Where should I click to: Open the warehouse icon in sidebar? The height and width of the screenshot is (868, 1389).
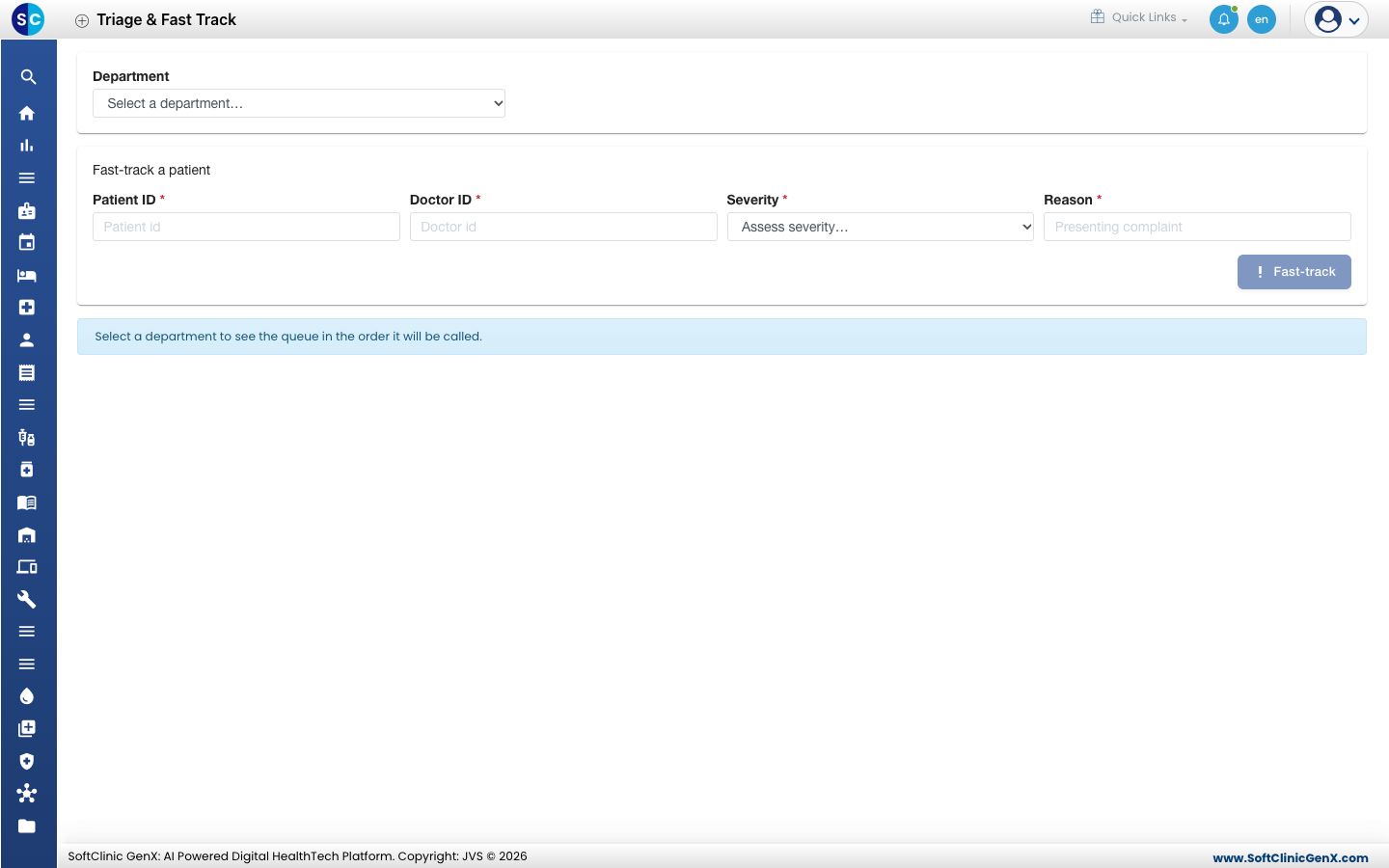pos(27,534)
